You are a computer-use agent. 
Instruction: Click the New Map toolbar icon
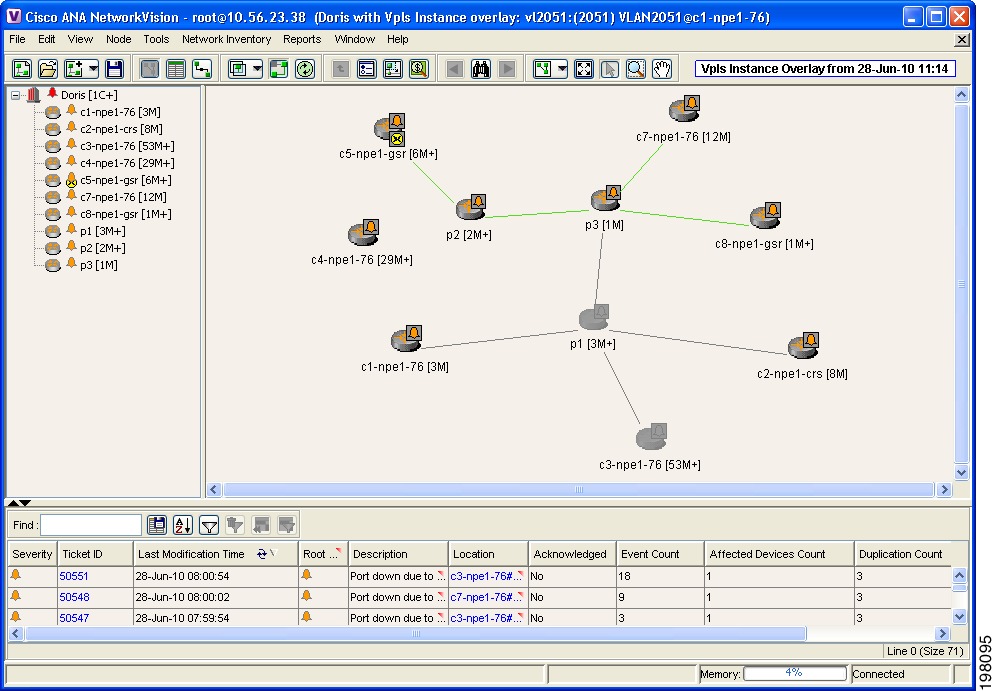click(x=22, y=69)
